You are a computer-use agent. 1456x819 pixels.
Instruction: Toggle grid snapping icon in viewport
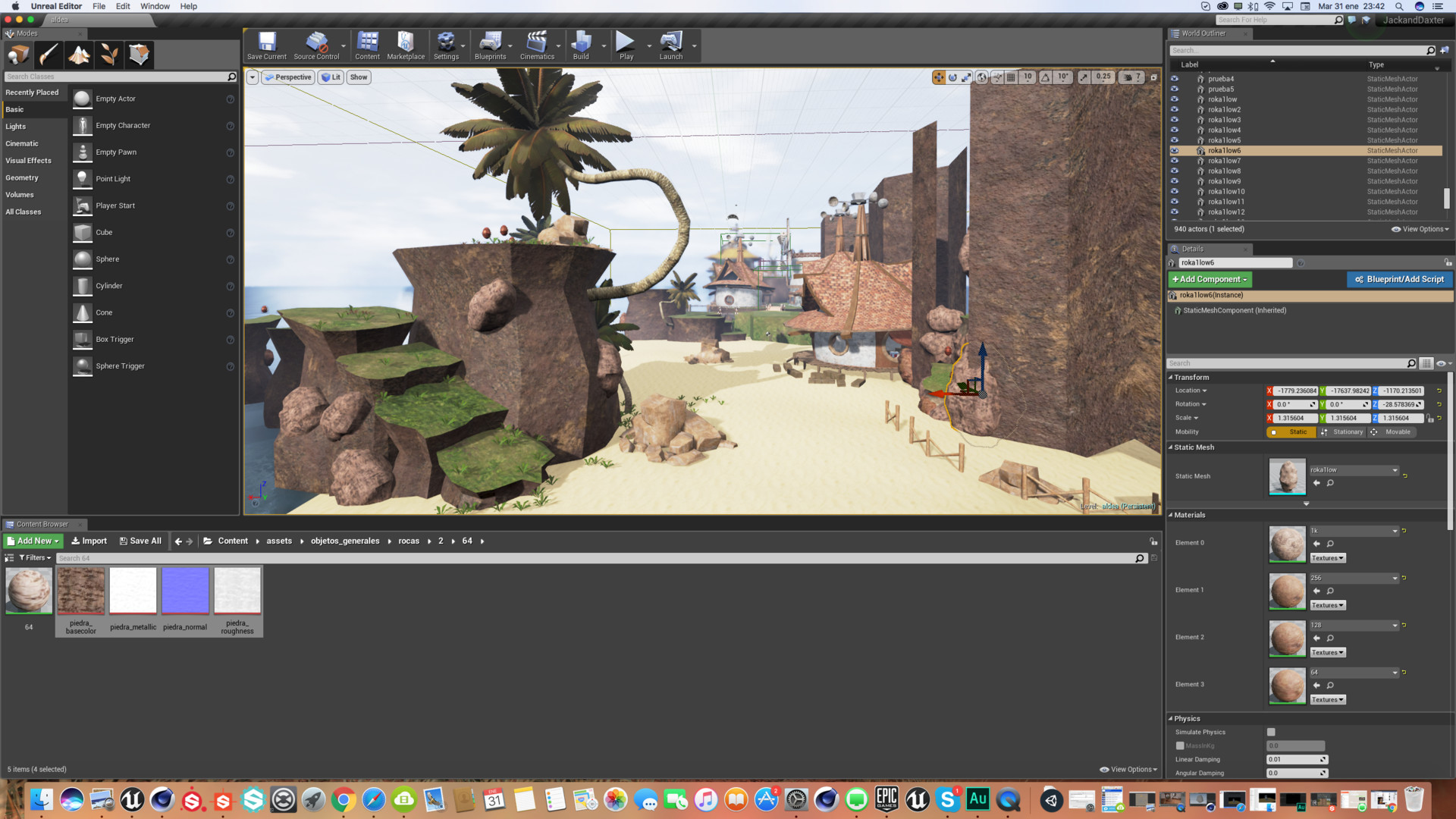[1011, 77]
